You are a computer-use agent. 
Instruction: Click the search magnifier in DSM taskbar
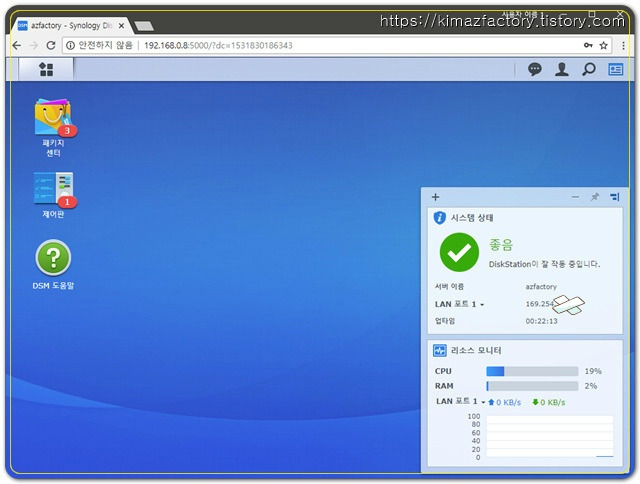588,69
